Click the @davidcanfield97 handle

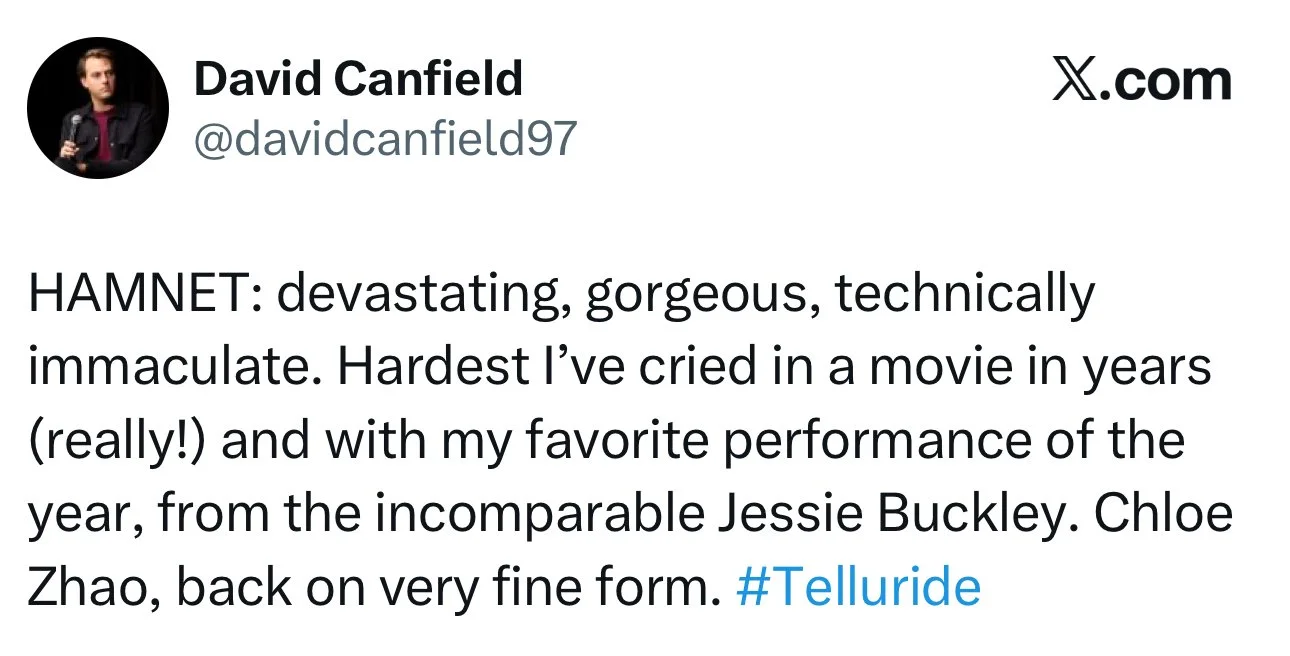coord(385,140)
